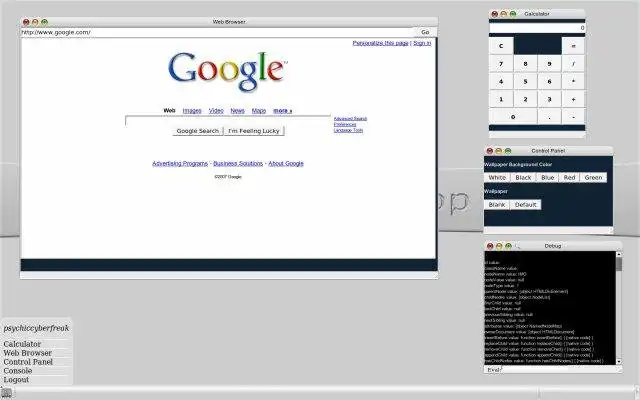Maximize the Debug window
Screen dimensions: 640x400
coord(509,246)
